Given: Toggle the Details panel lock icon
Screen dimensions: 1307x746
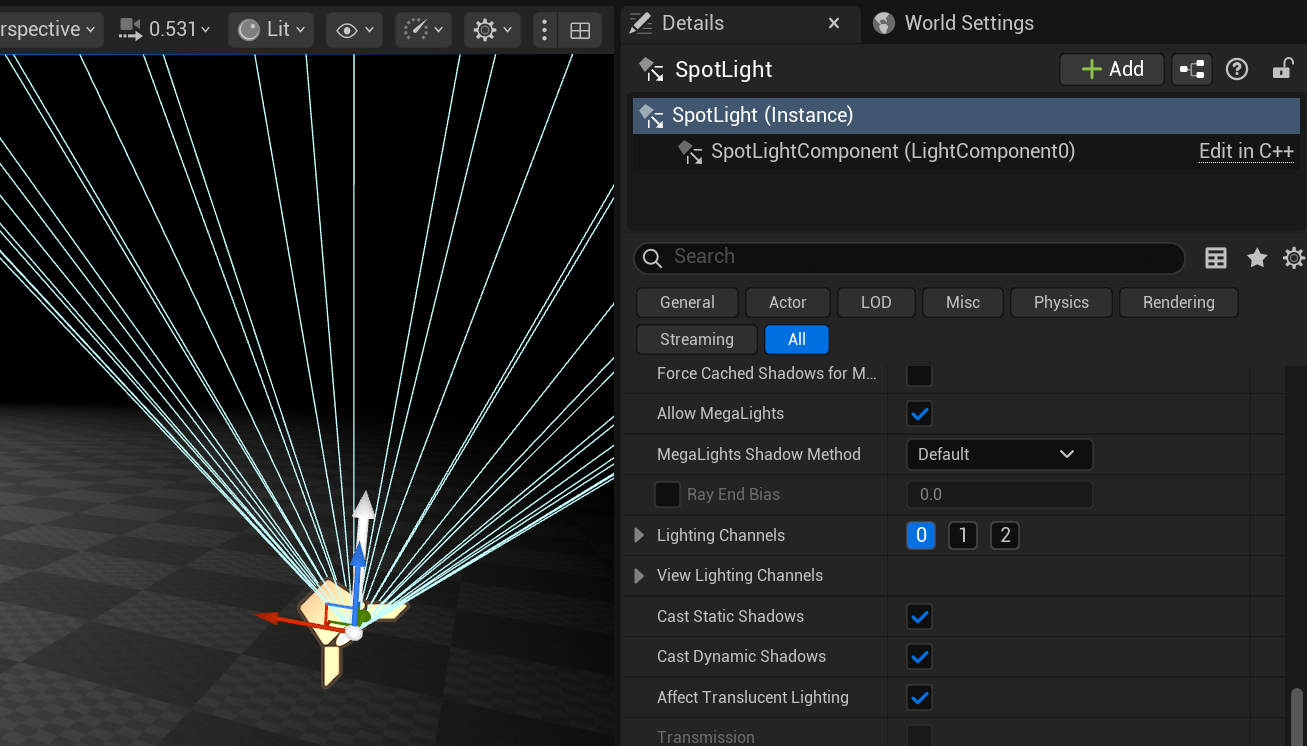Looking at the screenshot, I should [x=1282, y=69].
